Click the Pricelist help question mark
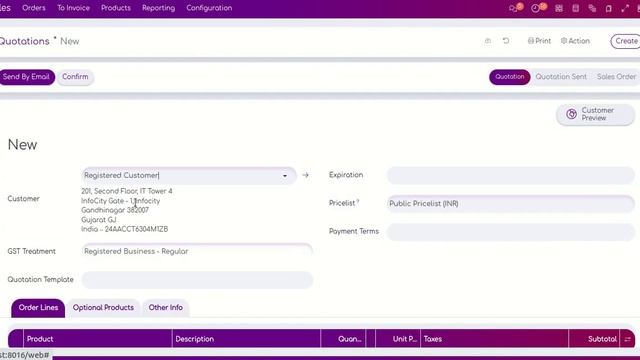This screenshot has height=360, width=640. point(358,201)
